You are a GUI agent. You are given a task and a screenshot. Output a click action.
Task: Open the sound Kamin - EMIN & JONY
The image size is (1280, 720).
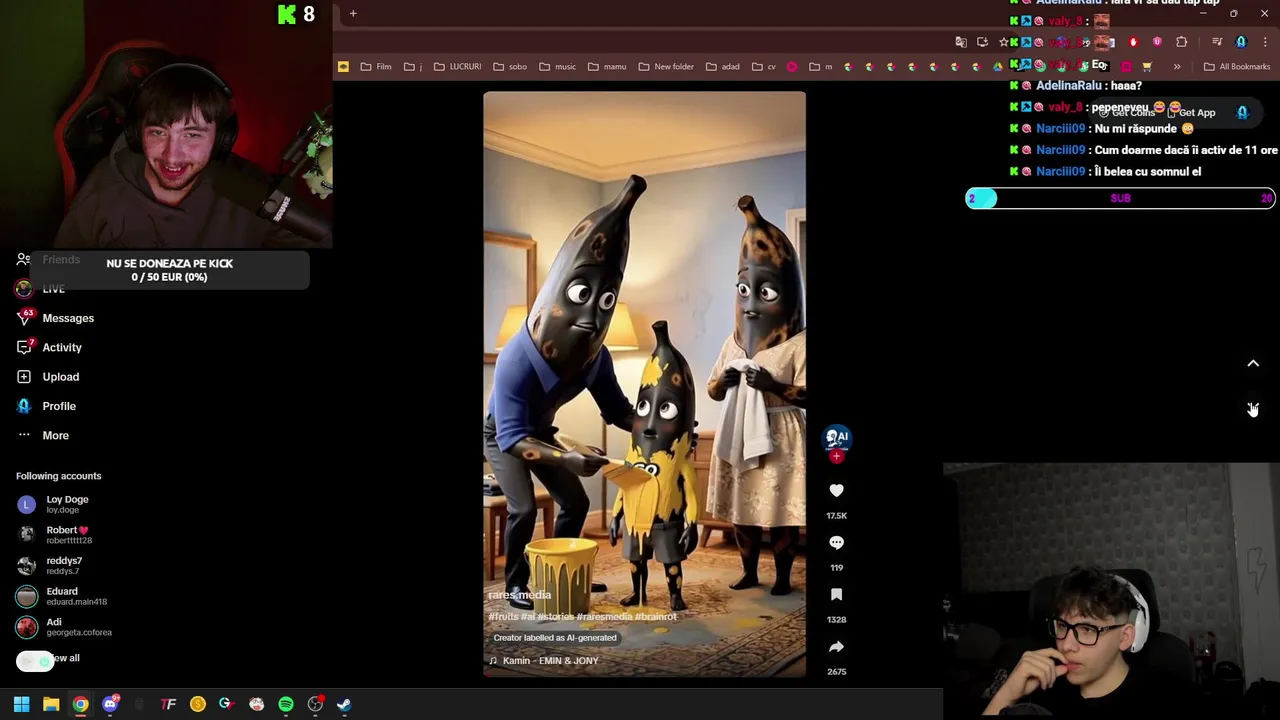pos(543,661)
